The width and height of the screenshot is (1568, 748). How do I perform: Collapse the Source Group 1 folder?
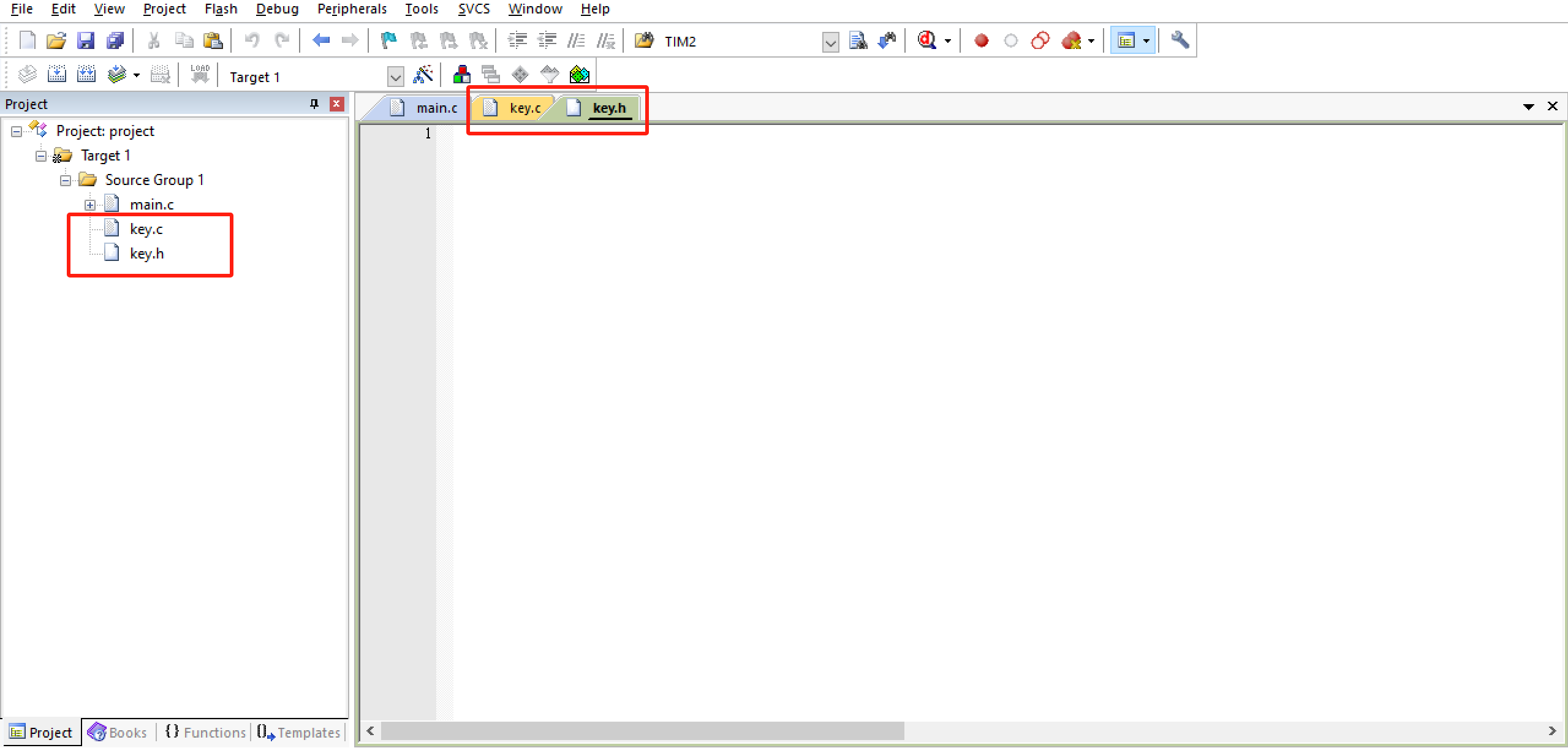[x=66, y=180]
